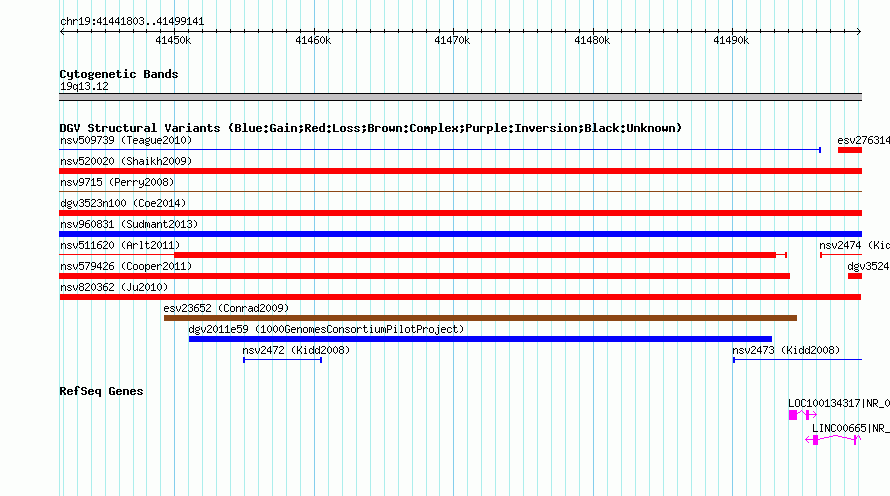Select the 41470k ruler tick label

click(452, 40)
